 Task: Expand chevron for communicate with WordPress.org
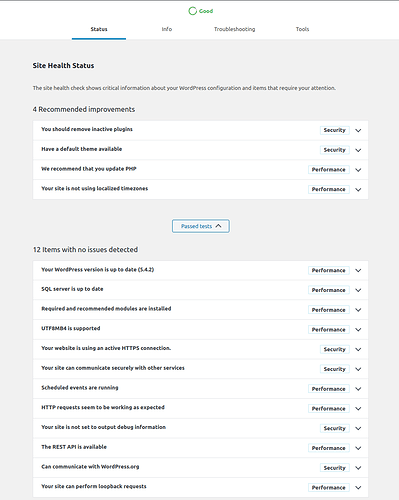(358, 468)
